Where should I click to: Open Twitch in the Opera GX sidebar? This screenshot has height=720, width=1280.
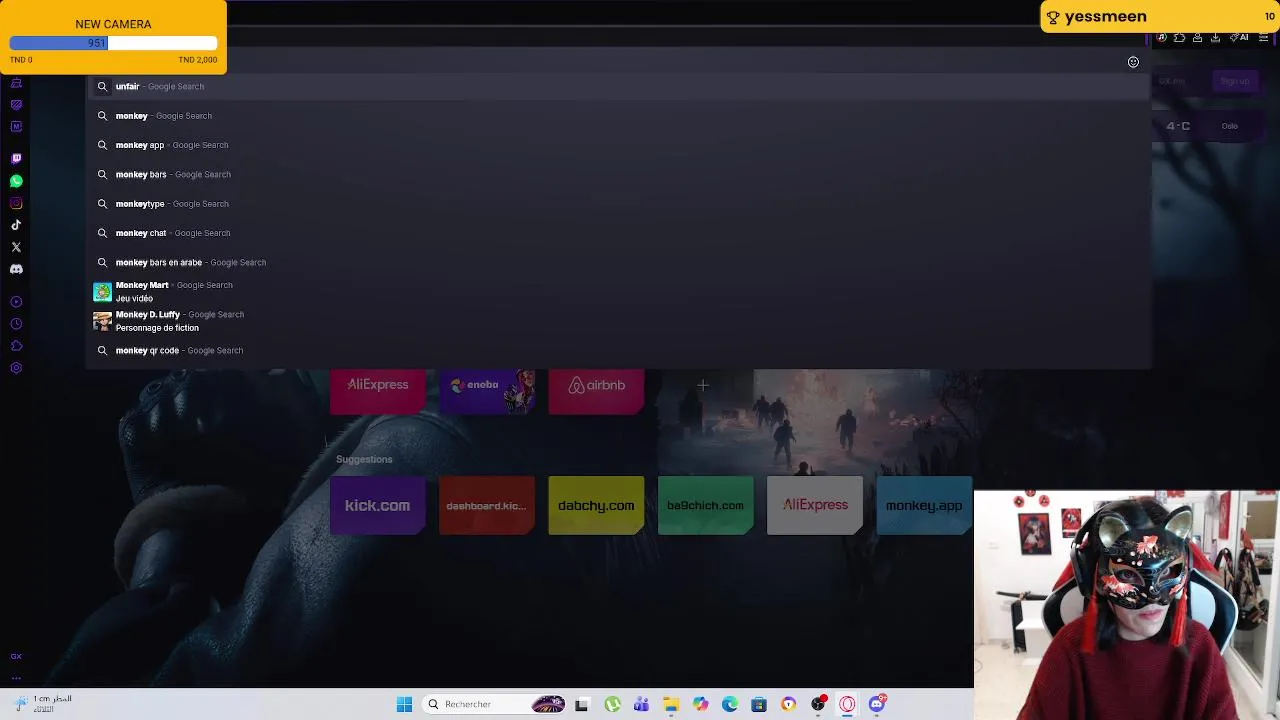pyautogui.click(x=16, y=158)
